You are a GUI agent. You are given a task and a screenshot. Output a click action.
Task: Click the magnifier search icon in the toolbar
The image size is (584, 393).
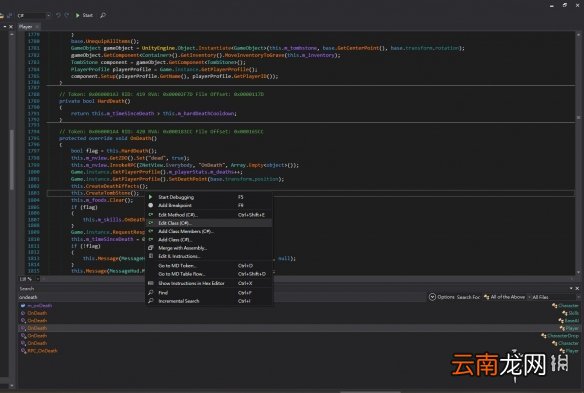(103, 15)
